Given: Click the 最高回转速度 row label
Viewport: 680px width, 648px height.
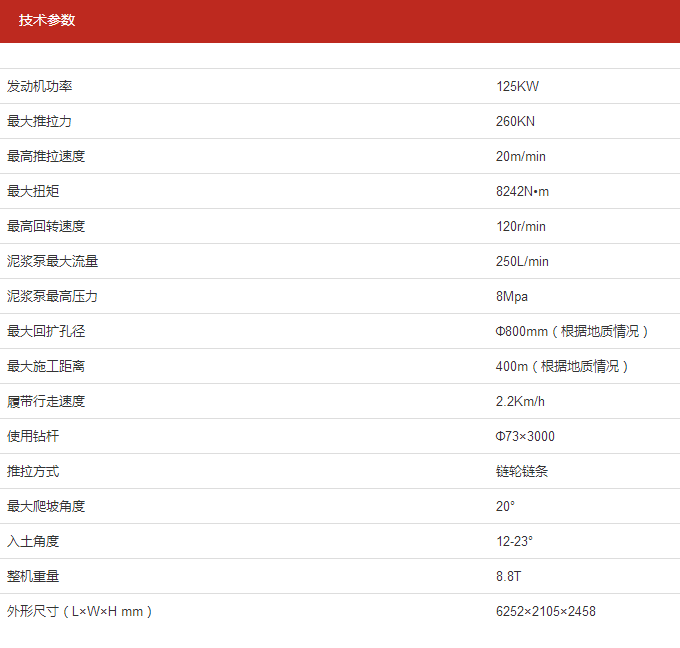Looking at the screenshot, I should (x=46, y=226).
